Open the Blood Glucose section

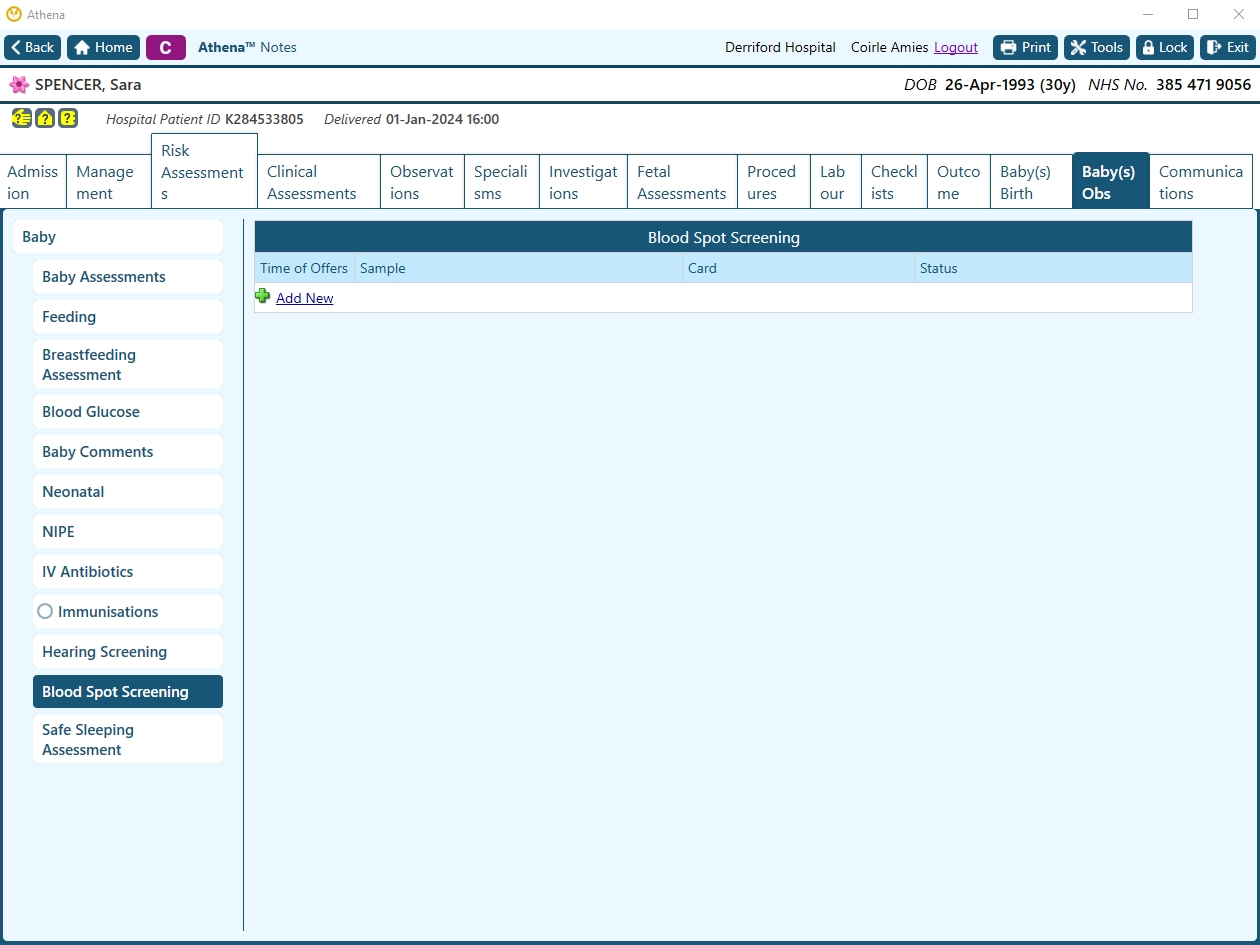[128, 412]
